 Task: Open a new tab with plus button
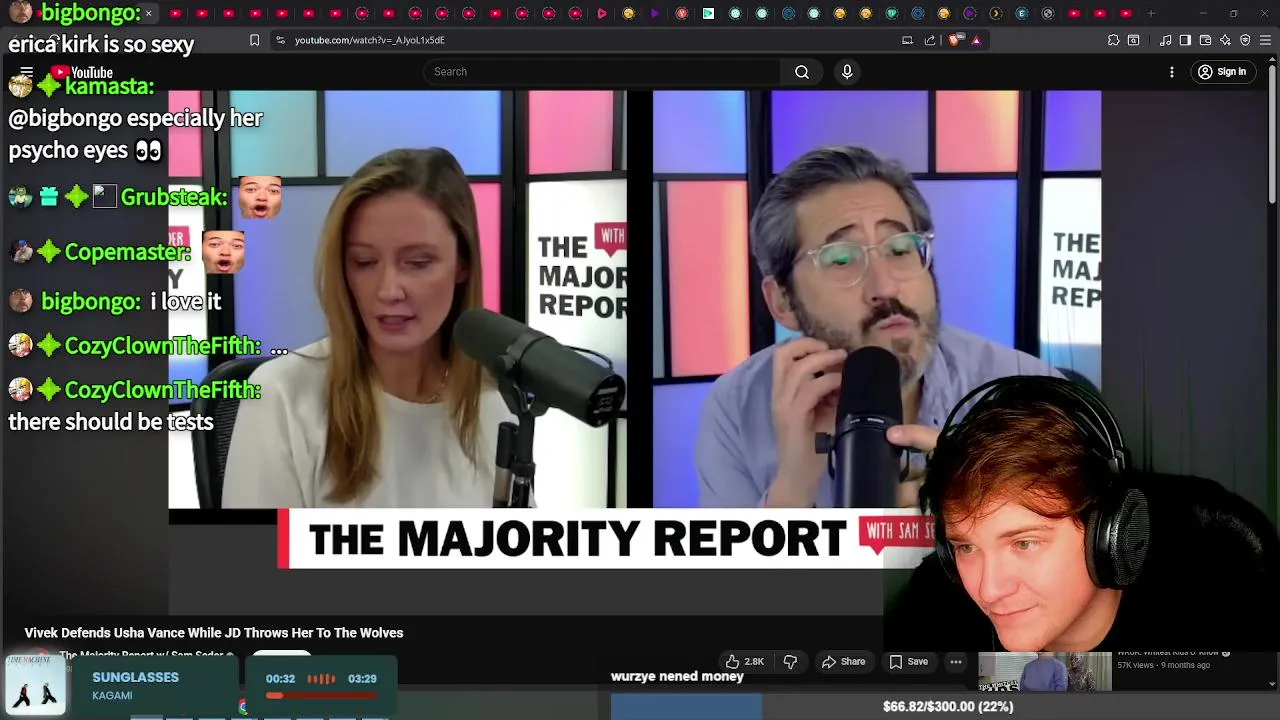coord(1151,13)
